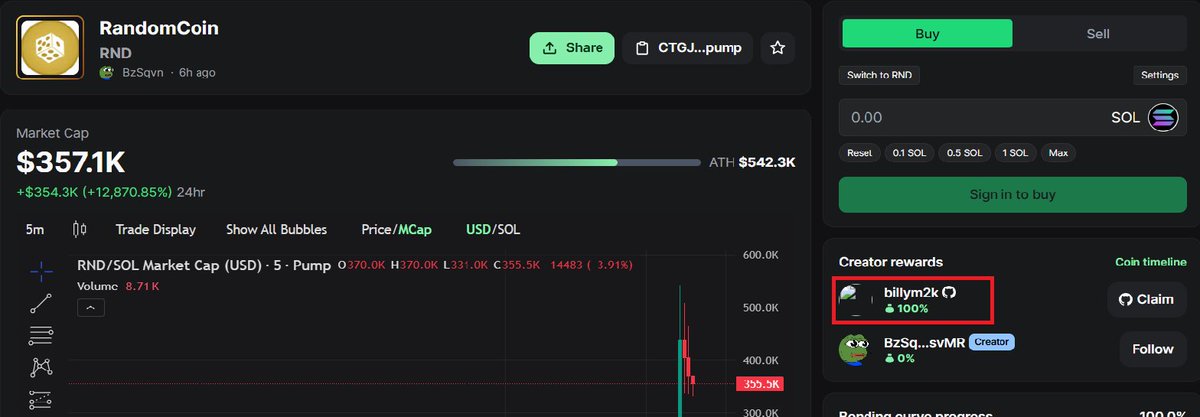The width and height of the screenshot is (1200, 417).
Task: Select the trend line drawing tool
Action: (x=41, y=302)
